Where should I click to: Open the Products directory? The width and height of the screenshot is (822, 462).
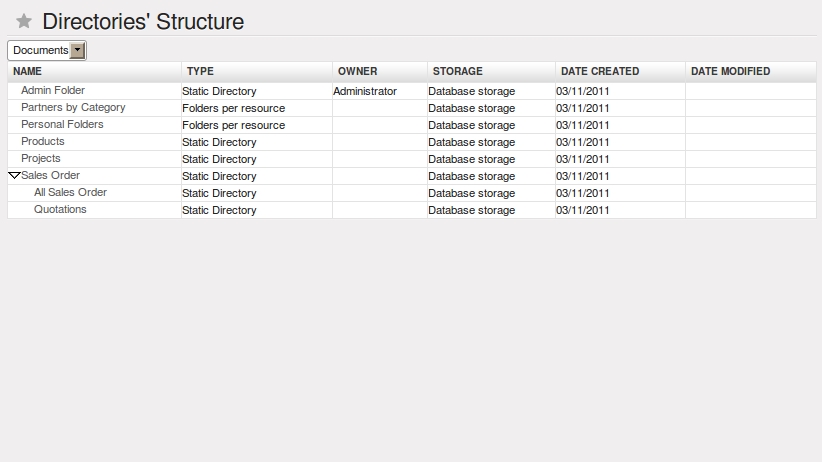pos(42,142)
